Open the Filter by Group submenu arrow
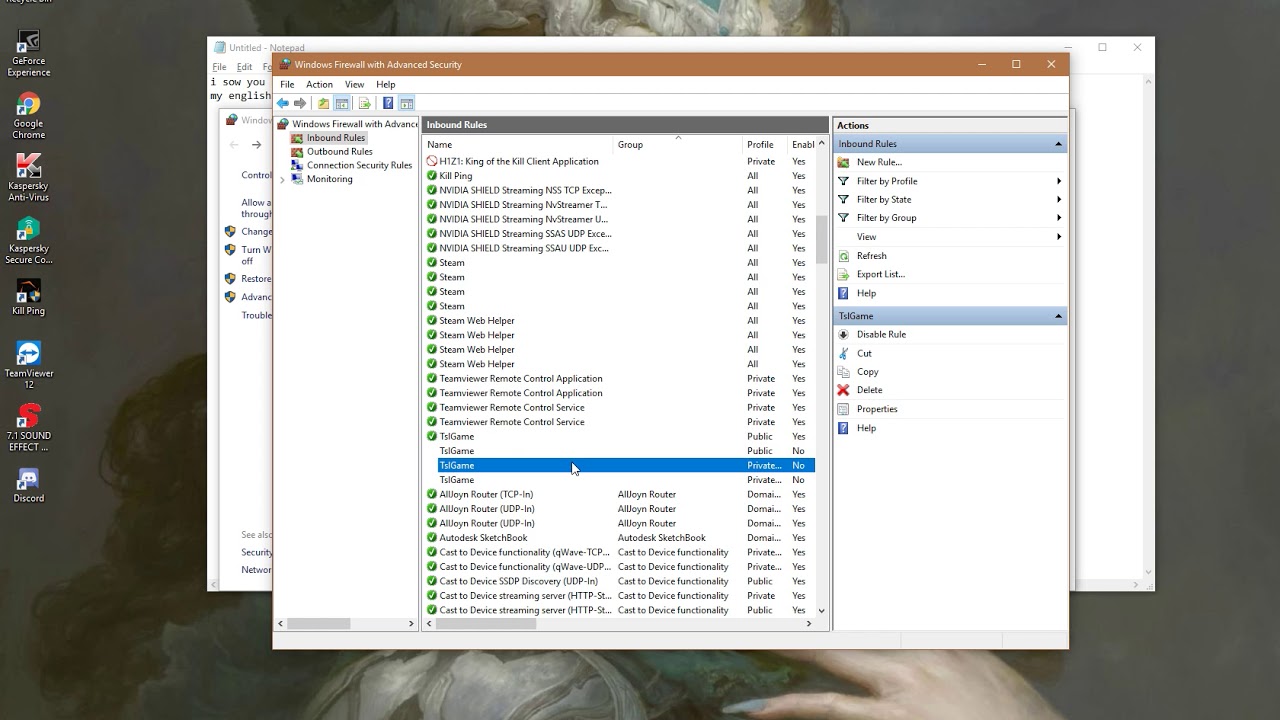 (1059, 217)
